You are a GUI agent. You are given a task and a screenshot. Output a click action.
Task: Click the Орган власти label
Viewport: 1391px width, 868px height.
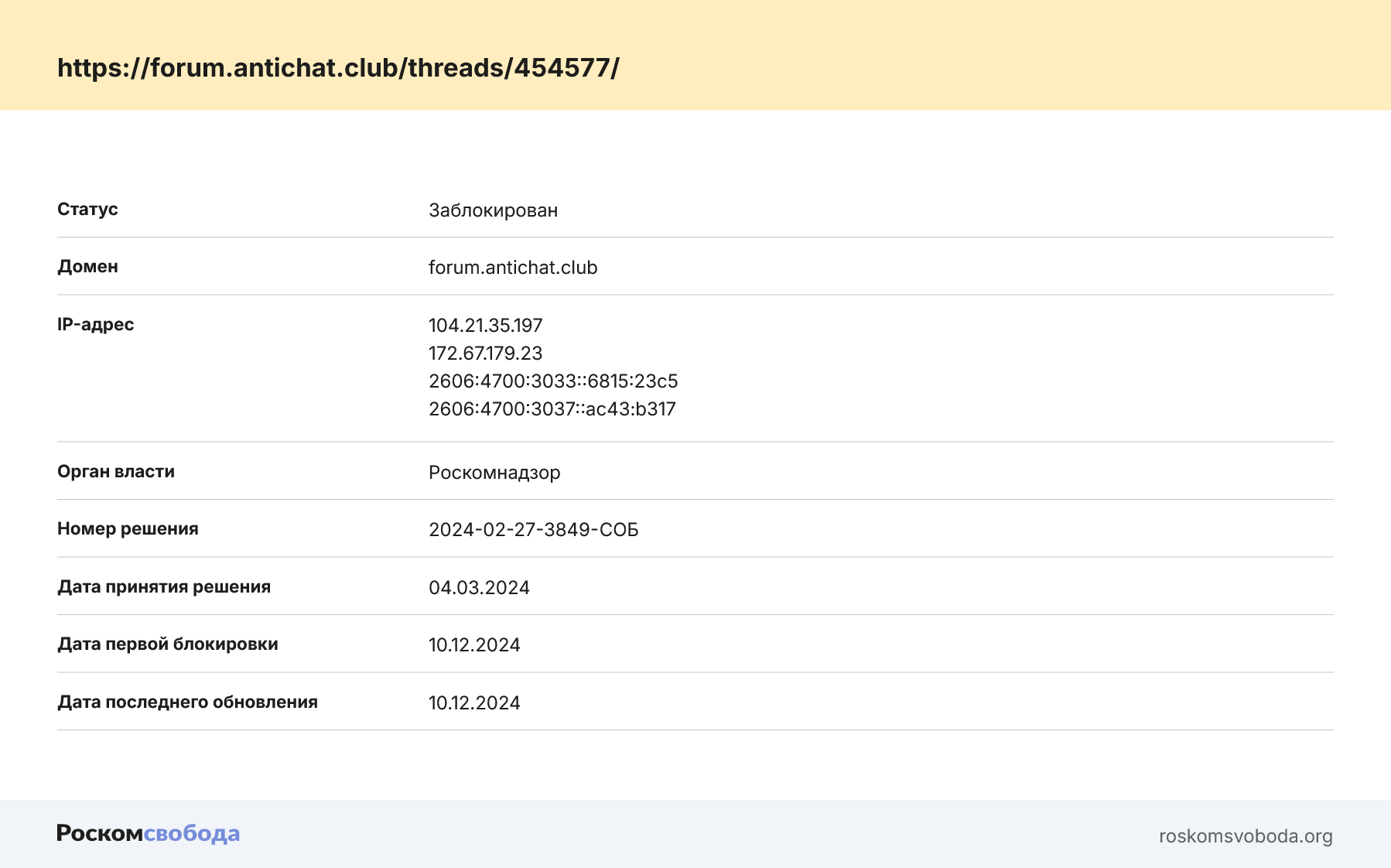coord(116,472)
